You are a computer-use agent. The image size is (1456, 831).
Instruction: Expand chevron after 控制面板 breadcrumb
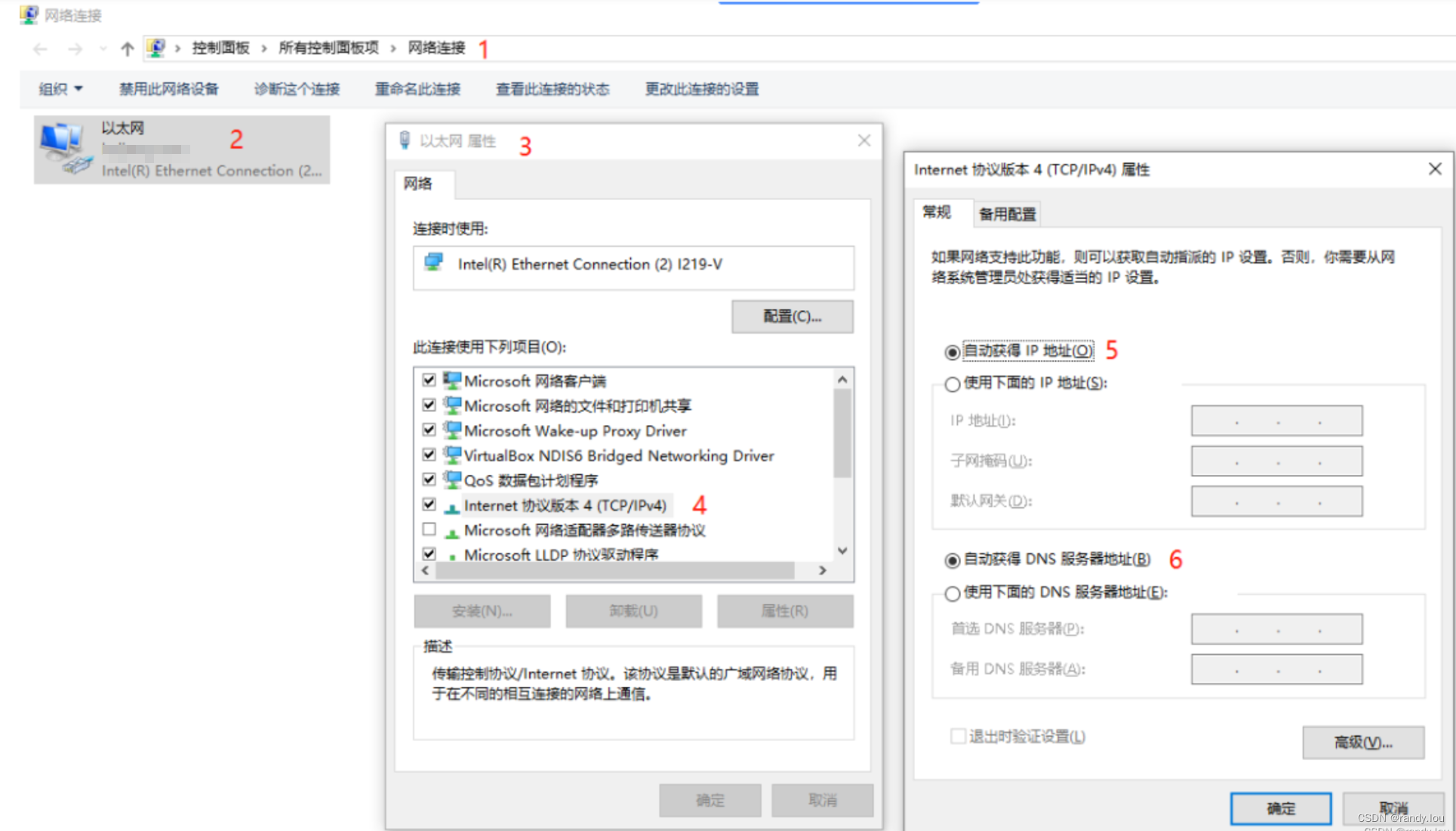pos(264,48)
